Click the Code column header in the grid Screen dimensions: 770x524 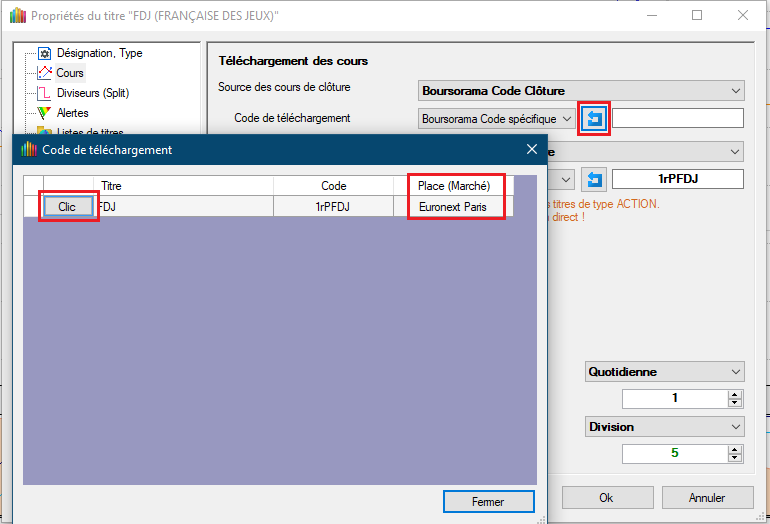click(x=334, y=186)
